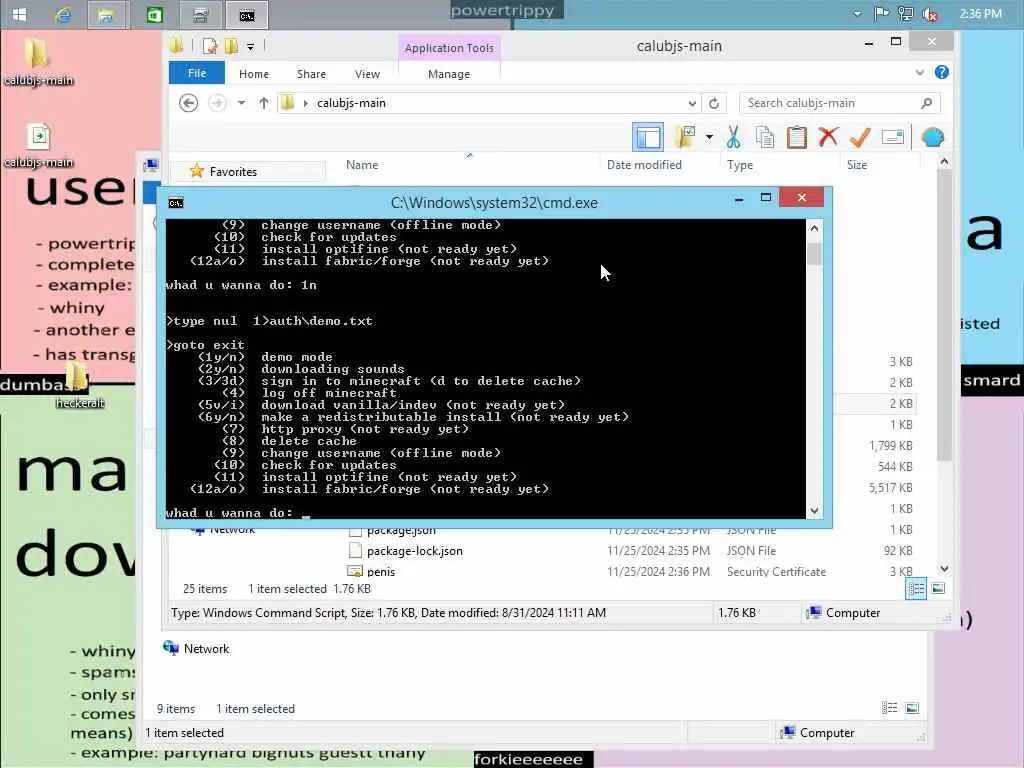The height and width of the screenshot is (768, 1024).
Task: Click the New Folder quick access icon
Action: [x=231, y=46]
